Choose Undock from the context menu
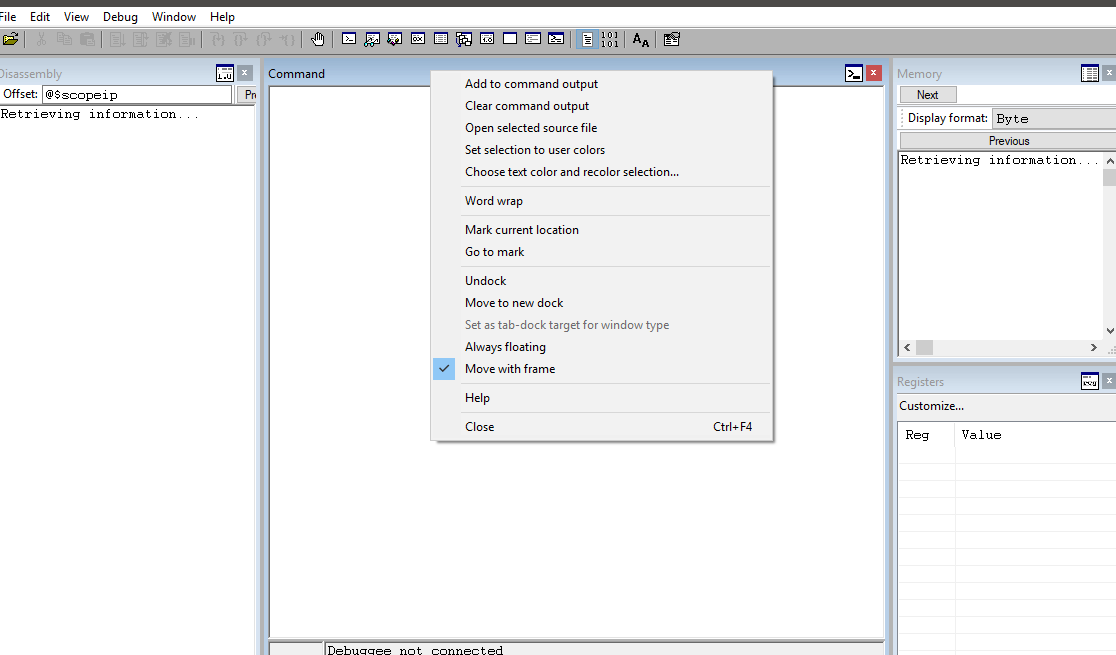 (x=601, y=281)
